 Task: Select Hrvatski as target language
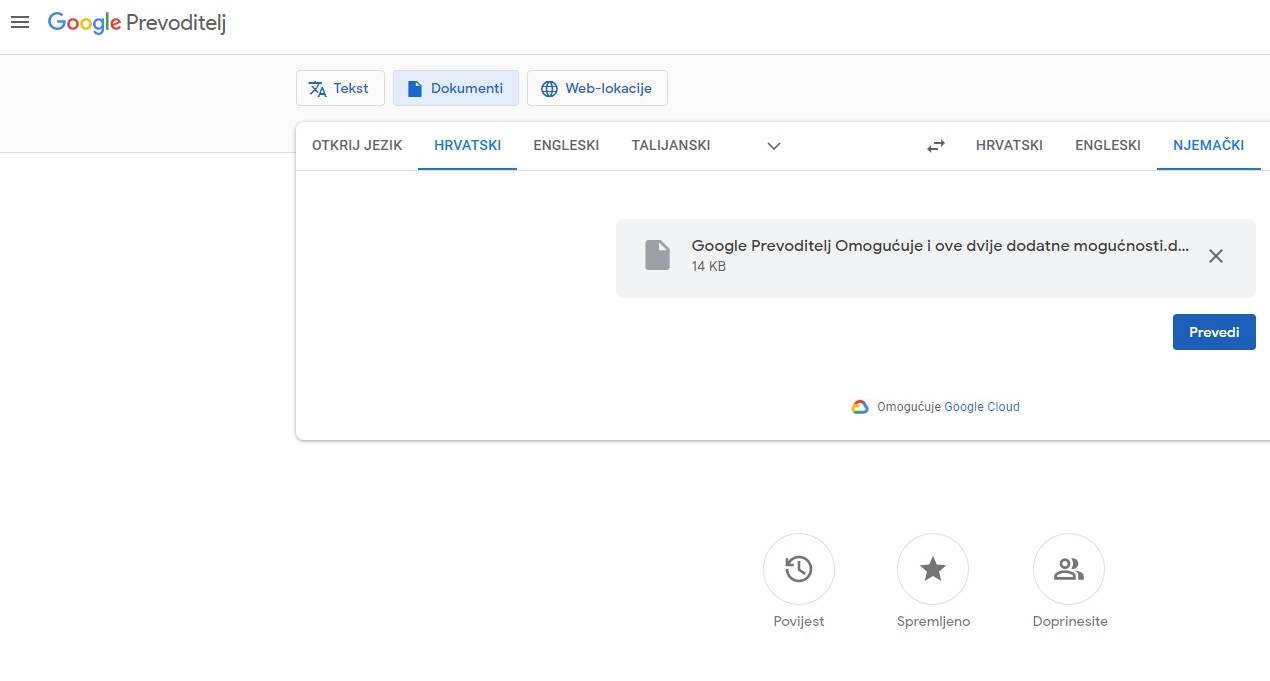(x=1009, y=145)
